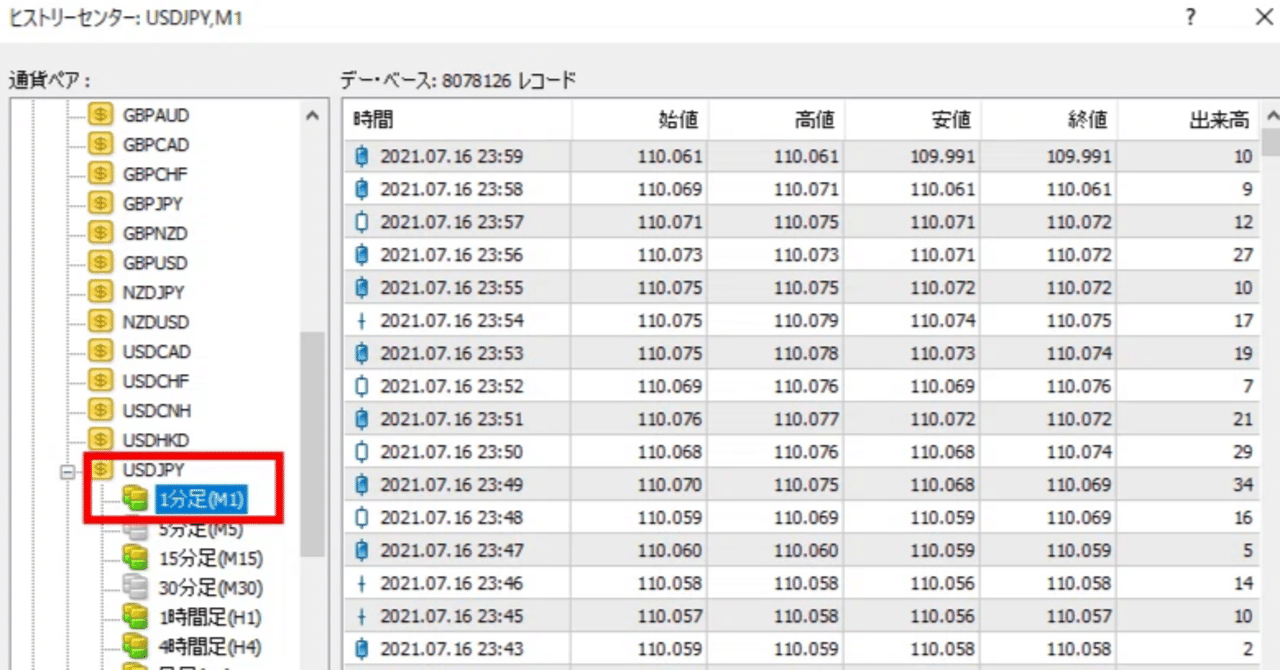The width and height of the screenshot is (1280, 670).
Task: Click the candle icon on row 23:59
Action: [x=362, y=156]
